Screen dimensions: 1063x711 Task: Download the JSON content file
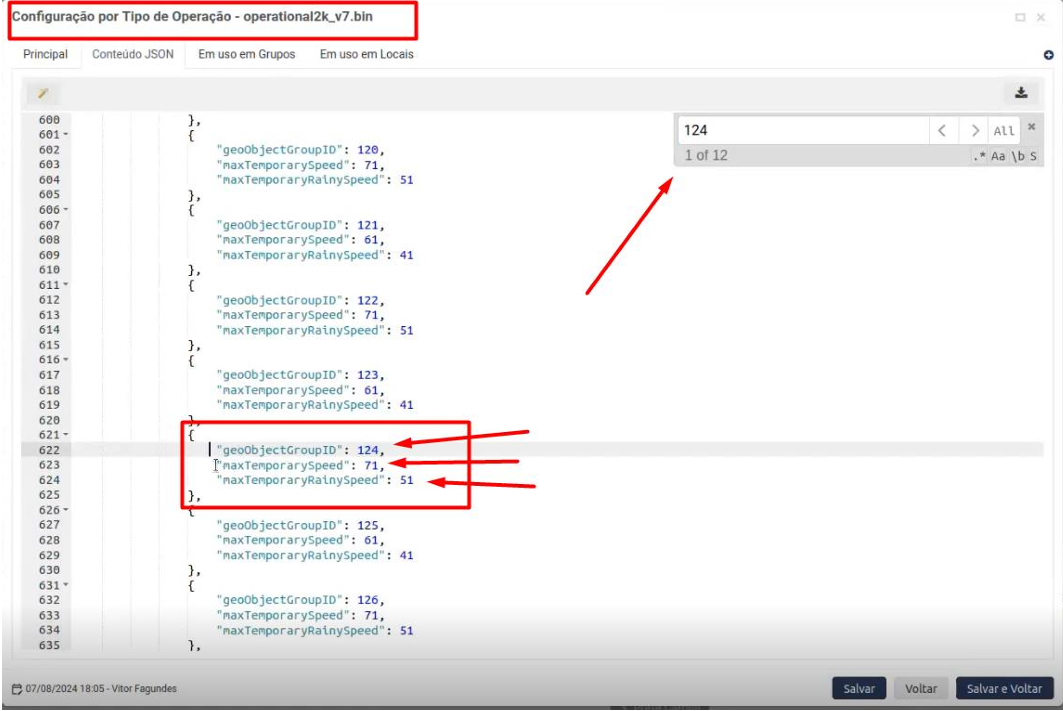click(x=1020, y=93)
